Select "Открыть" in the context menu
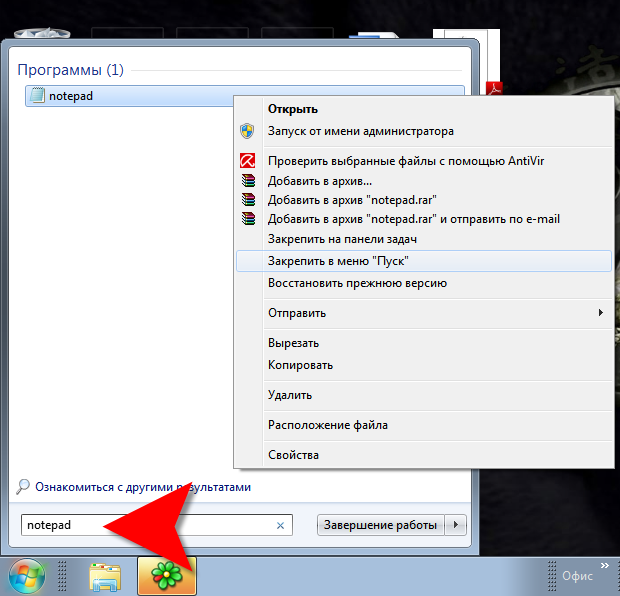This screenshot has width=620, height=596. (x=292, y=108)
